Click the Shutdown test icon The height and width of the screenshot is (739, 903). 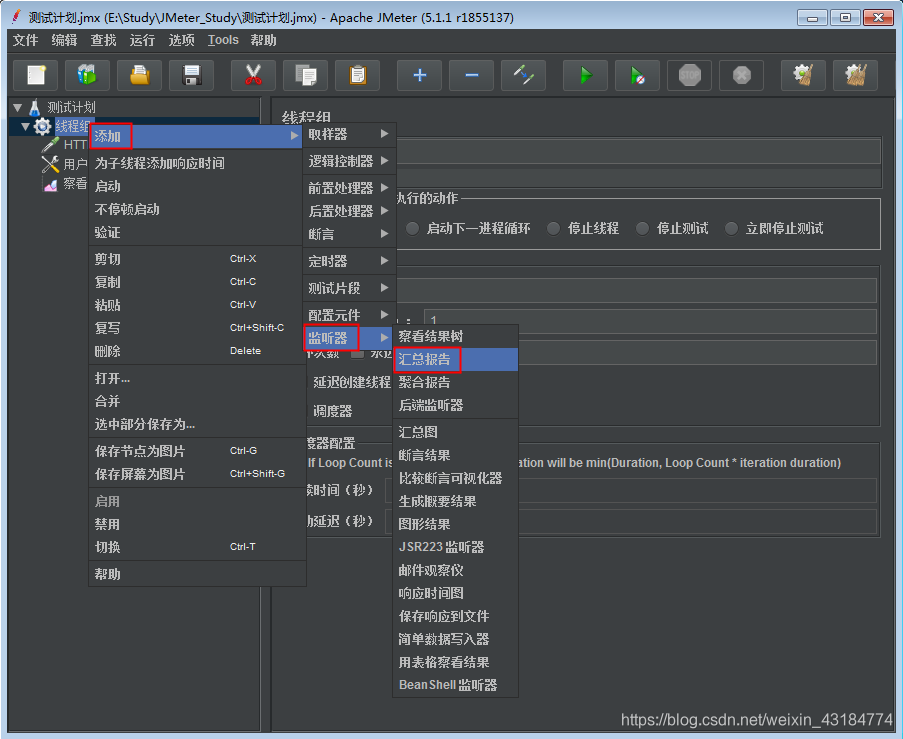coord(742,75)
